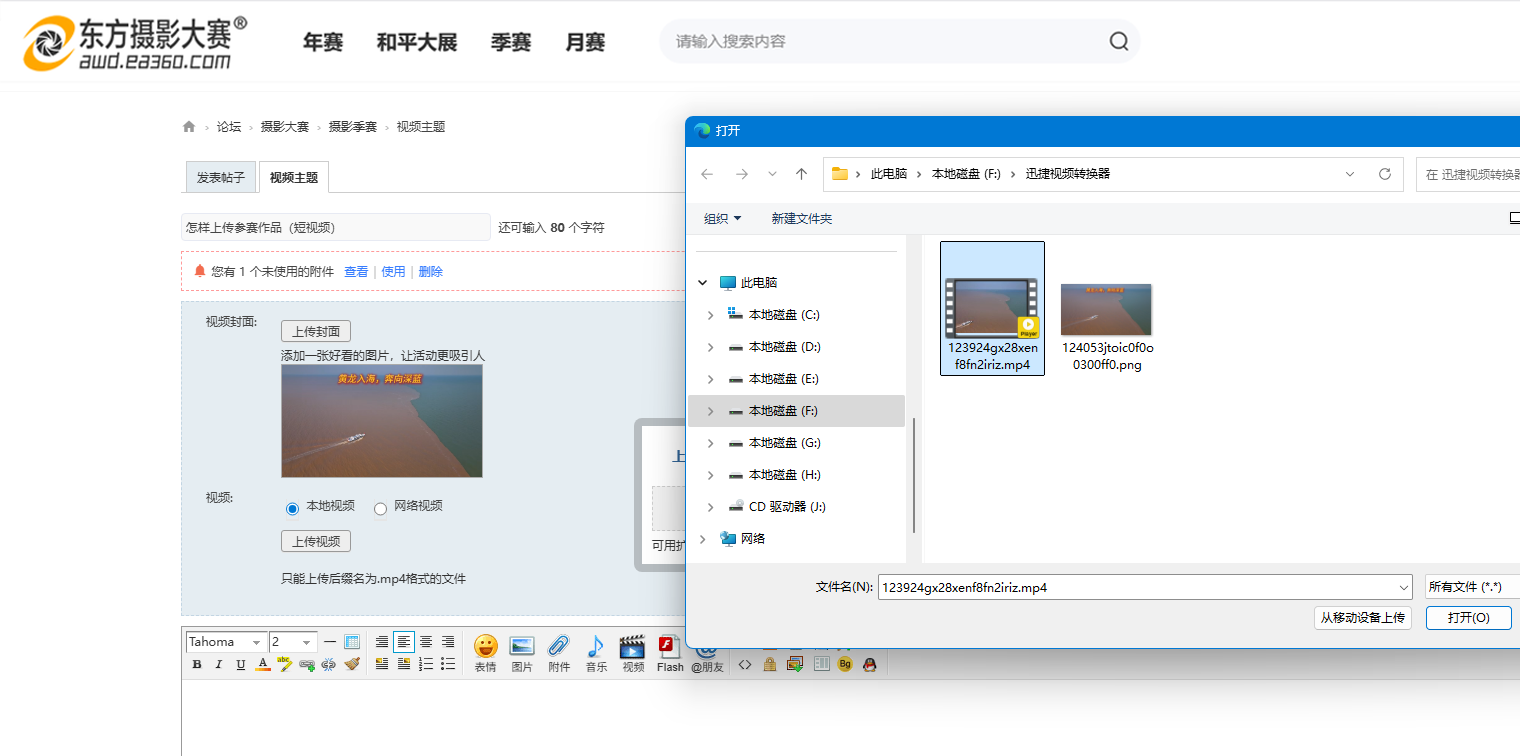Click the 图片 insert image icon
Image resolution: width=1520 pixels, height=756 pixels.
[x=522, y=652]
